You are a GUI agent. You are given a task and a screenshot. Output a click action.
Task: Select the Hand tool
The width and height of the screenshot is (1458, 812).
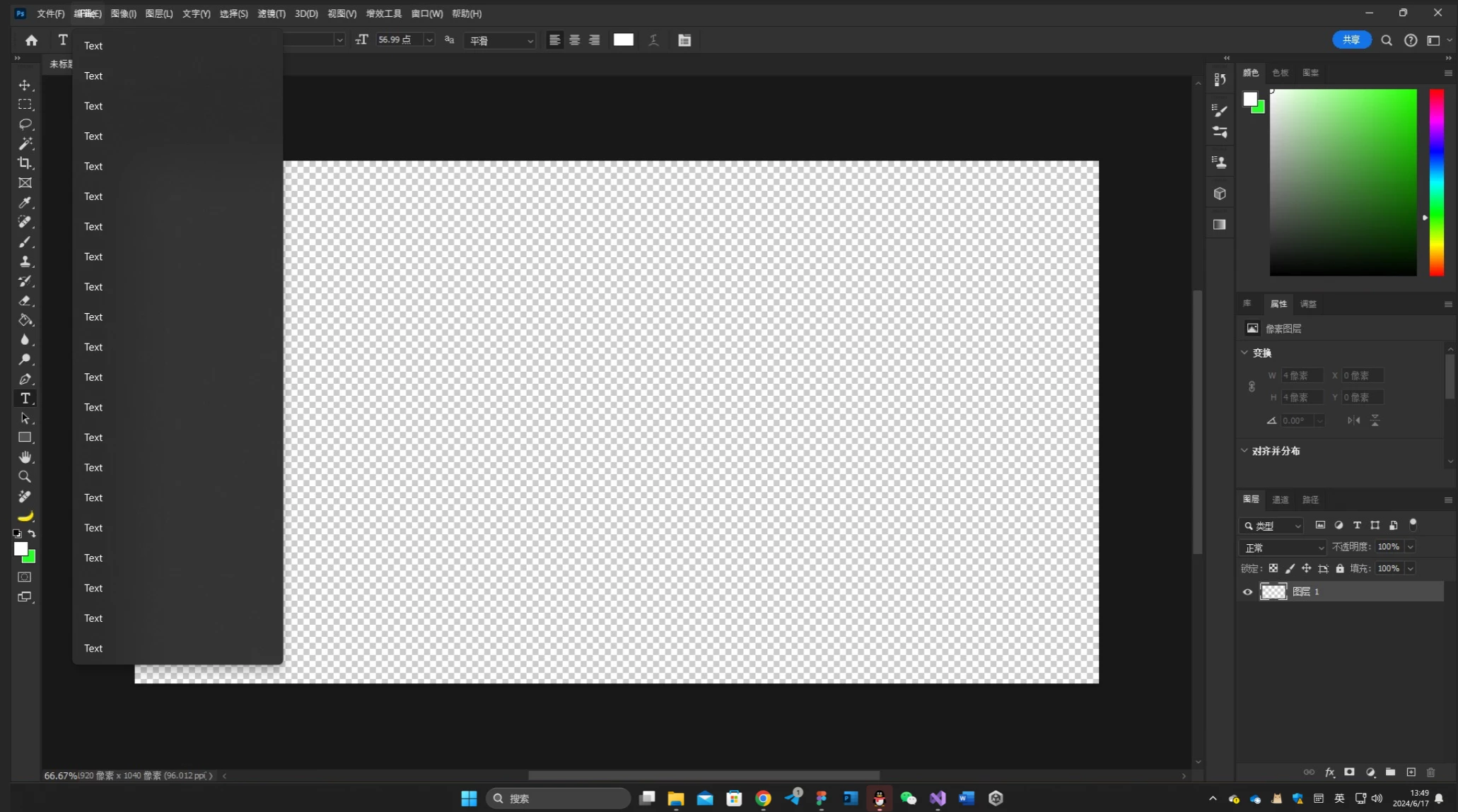pyautogui.click(x=25, y=457)
